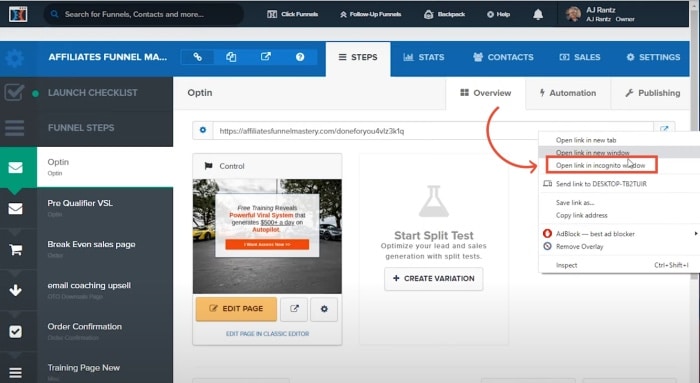The image size is (700, 383).
Task: Click the URL settings gear icon
Action: point(203,130)
